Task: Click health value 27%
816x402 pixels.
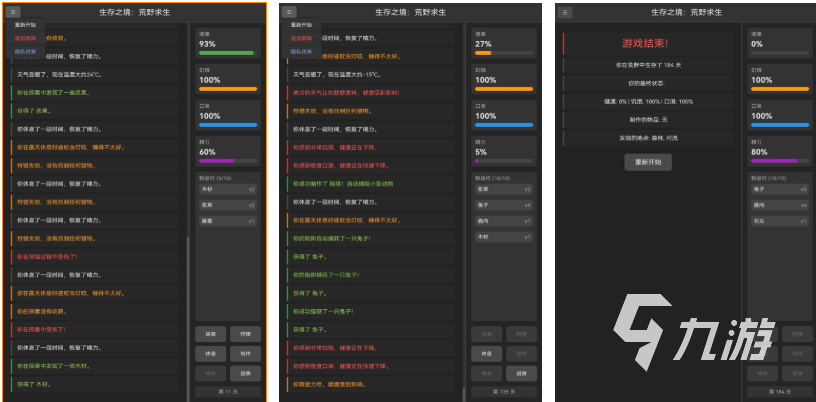Action: 483,44
